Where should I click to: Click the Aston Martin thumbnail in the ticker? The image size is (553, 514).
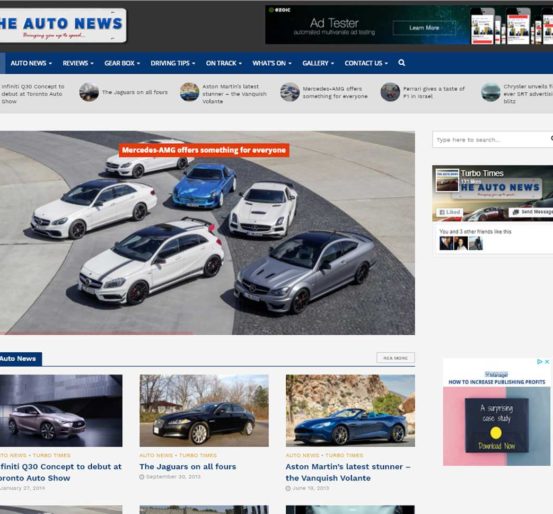189,92
